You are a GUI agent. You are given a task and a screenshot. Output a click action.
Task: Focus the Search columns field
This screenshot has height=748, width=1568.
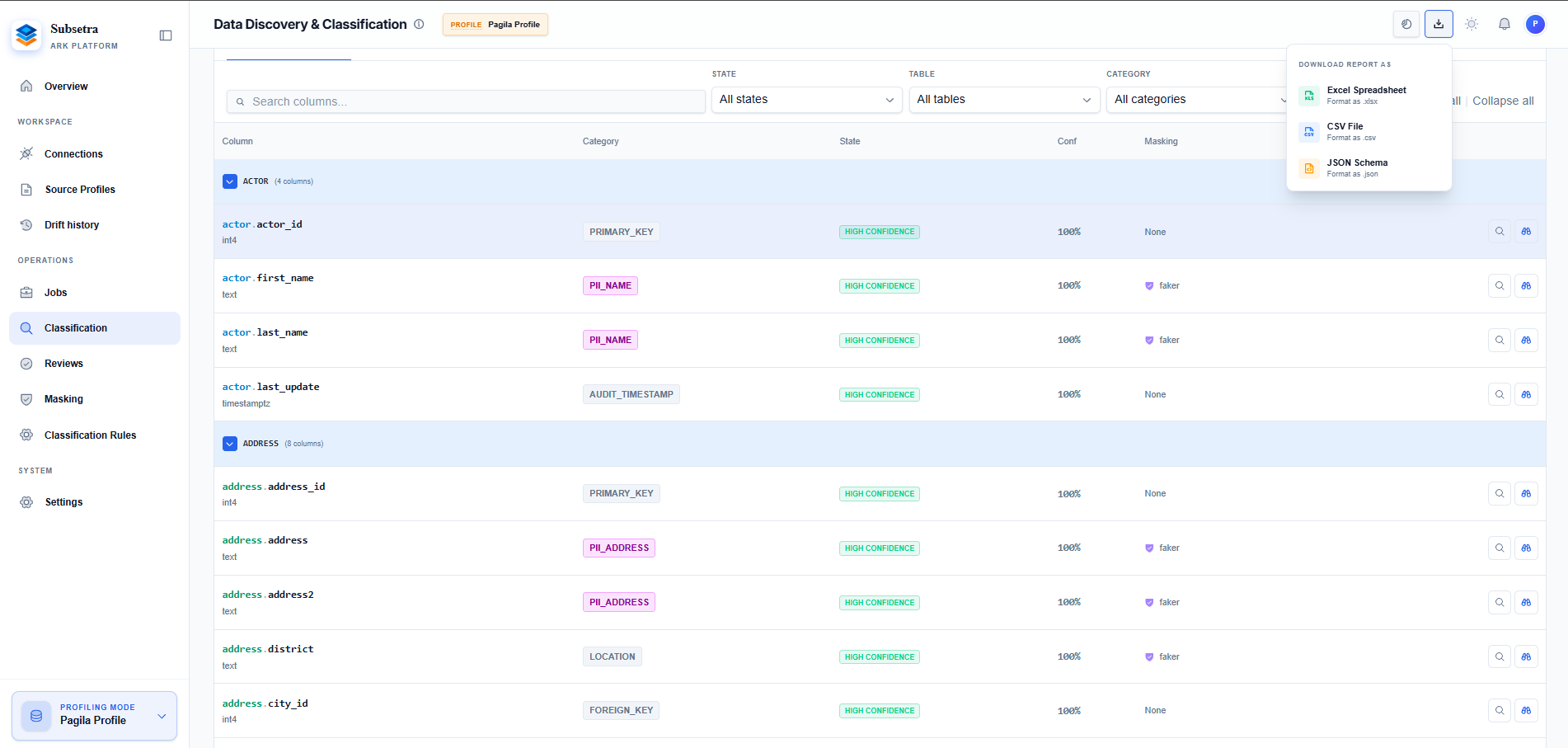pyautogui.click(x=466, y=101)
